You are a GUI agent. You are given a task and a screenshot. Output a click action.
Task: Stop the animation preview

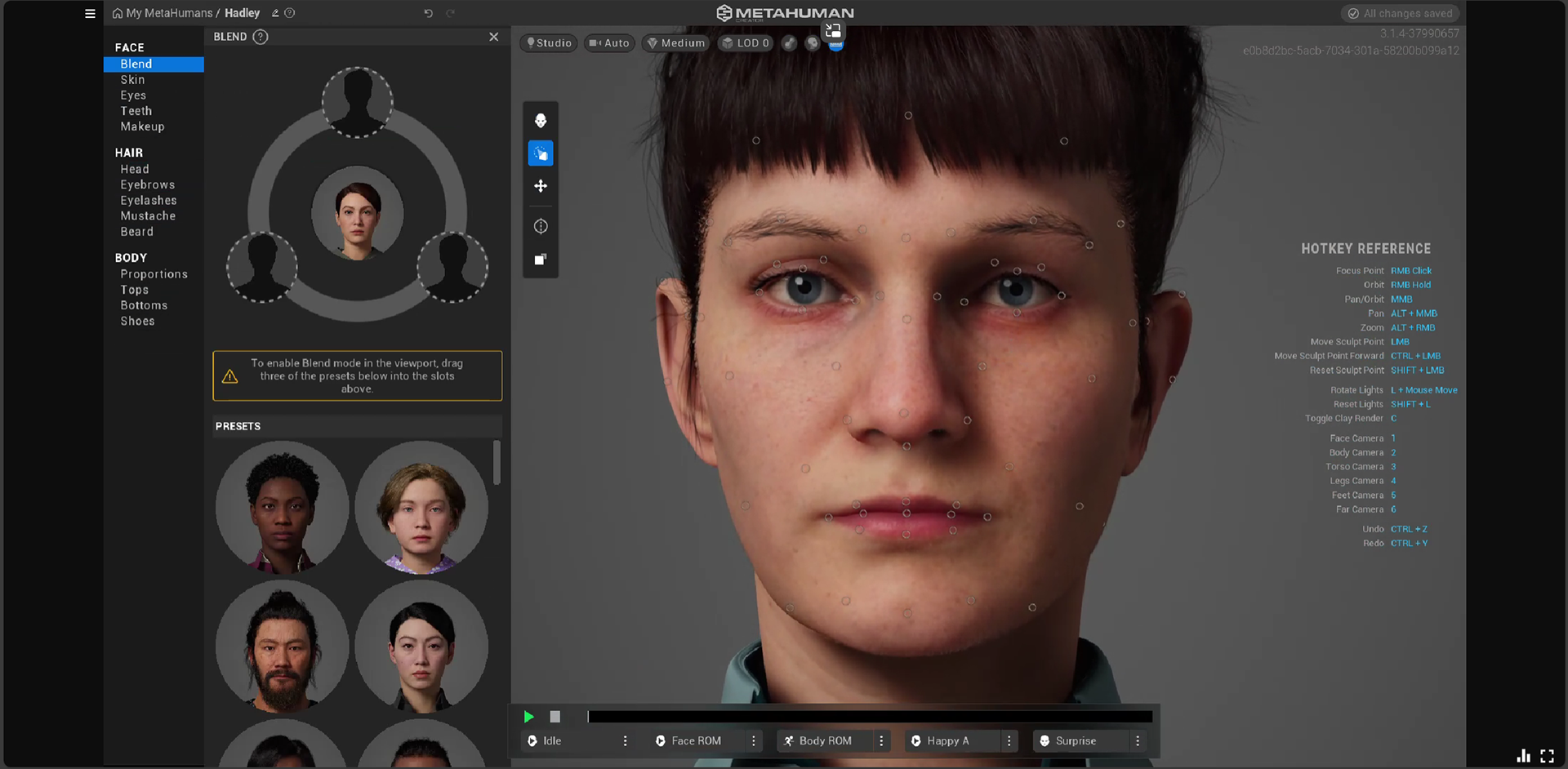point(555,717)
